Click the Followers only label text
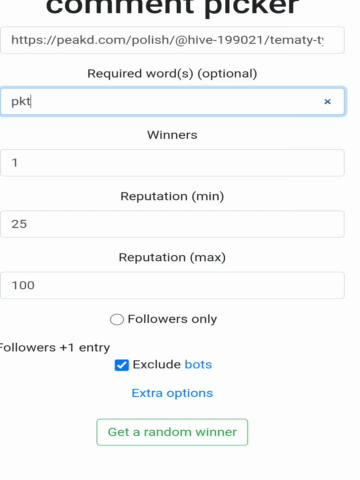Viewport: 360px width, 480px height. point(172,319)
